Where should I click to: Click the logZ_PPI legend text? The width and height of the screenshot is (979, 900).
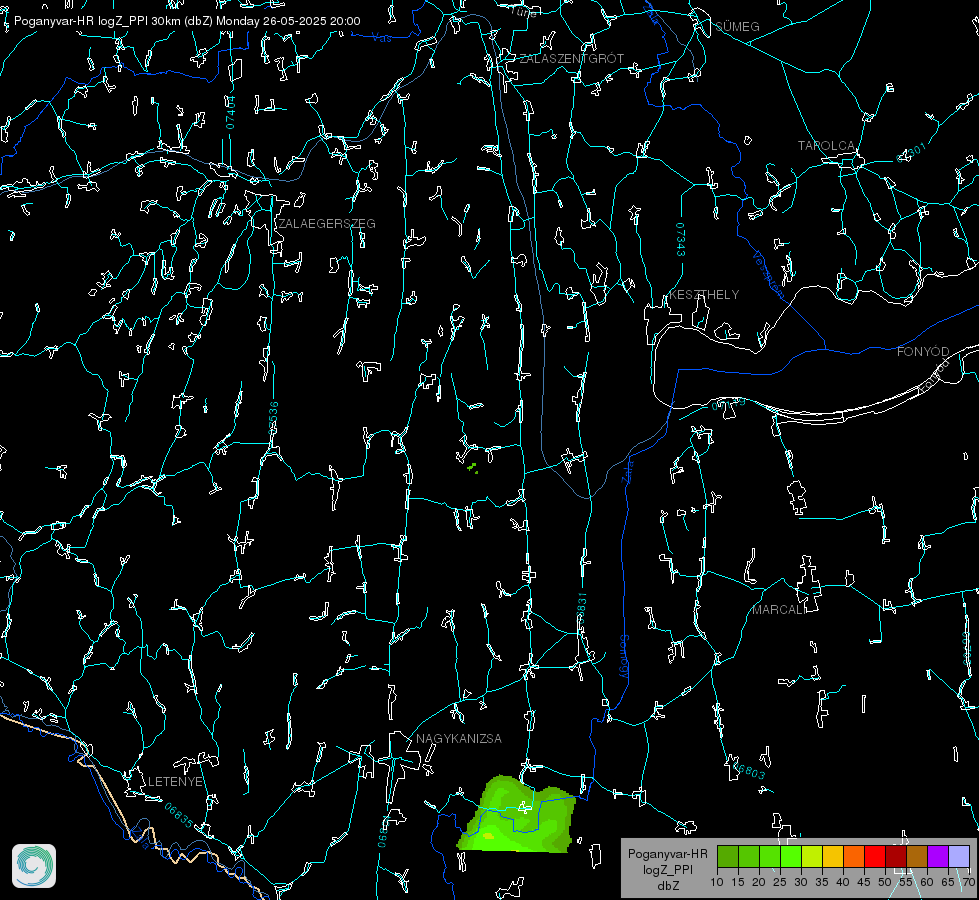click(x=667, y=869)
